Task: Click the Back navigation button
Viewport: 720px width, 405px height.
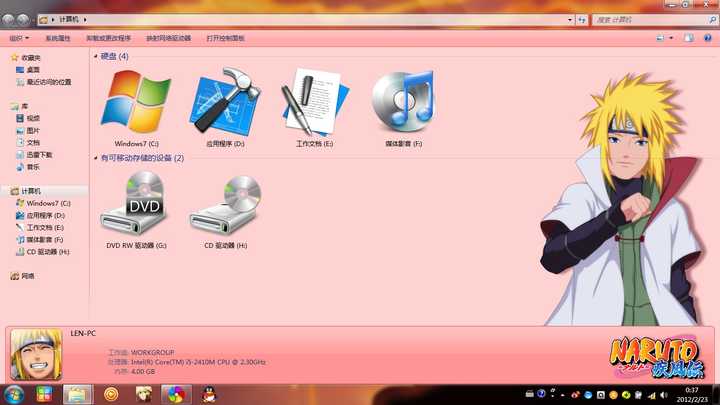Action: pyautogui.click(x=8, y=19)
